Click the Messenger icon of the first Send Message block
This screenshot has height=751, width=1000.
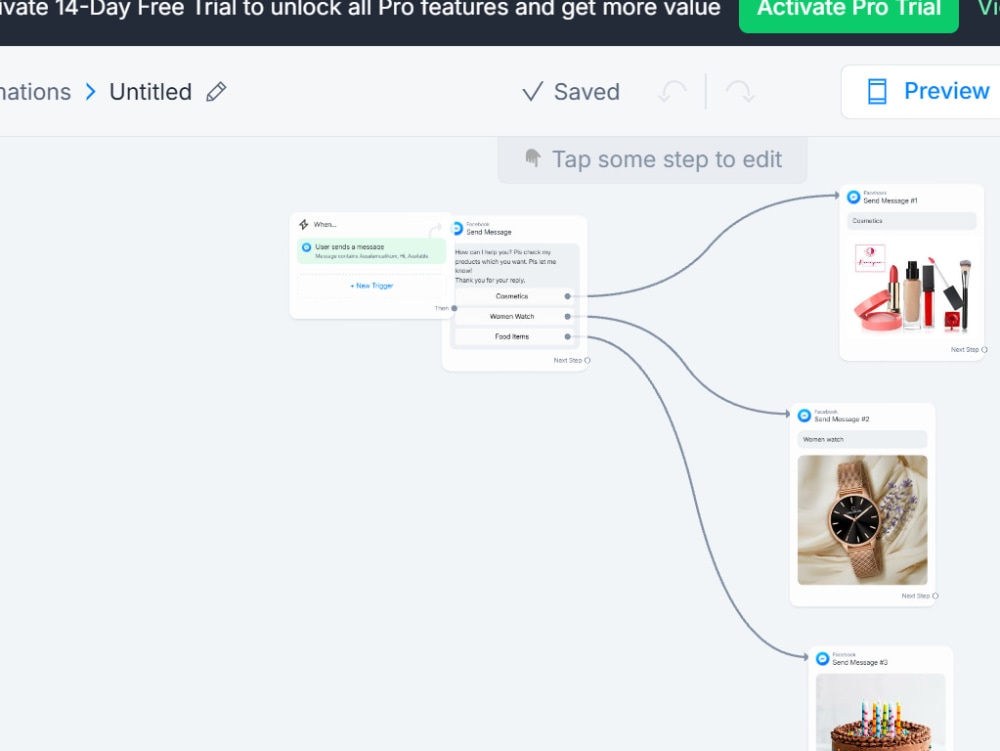(457, 228)
